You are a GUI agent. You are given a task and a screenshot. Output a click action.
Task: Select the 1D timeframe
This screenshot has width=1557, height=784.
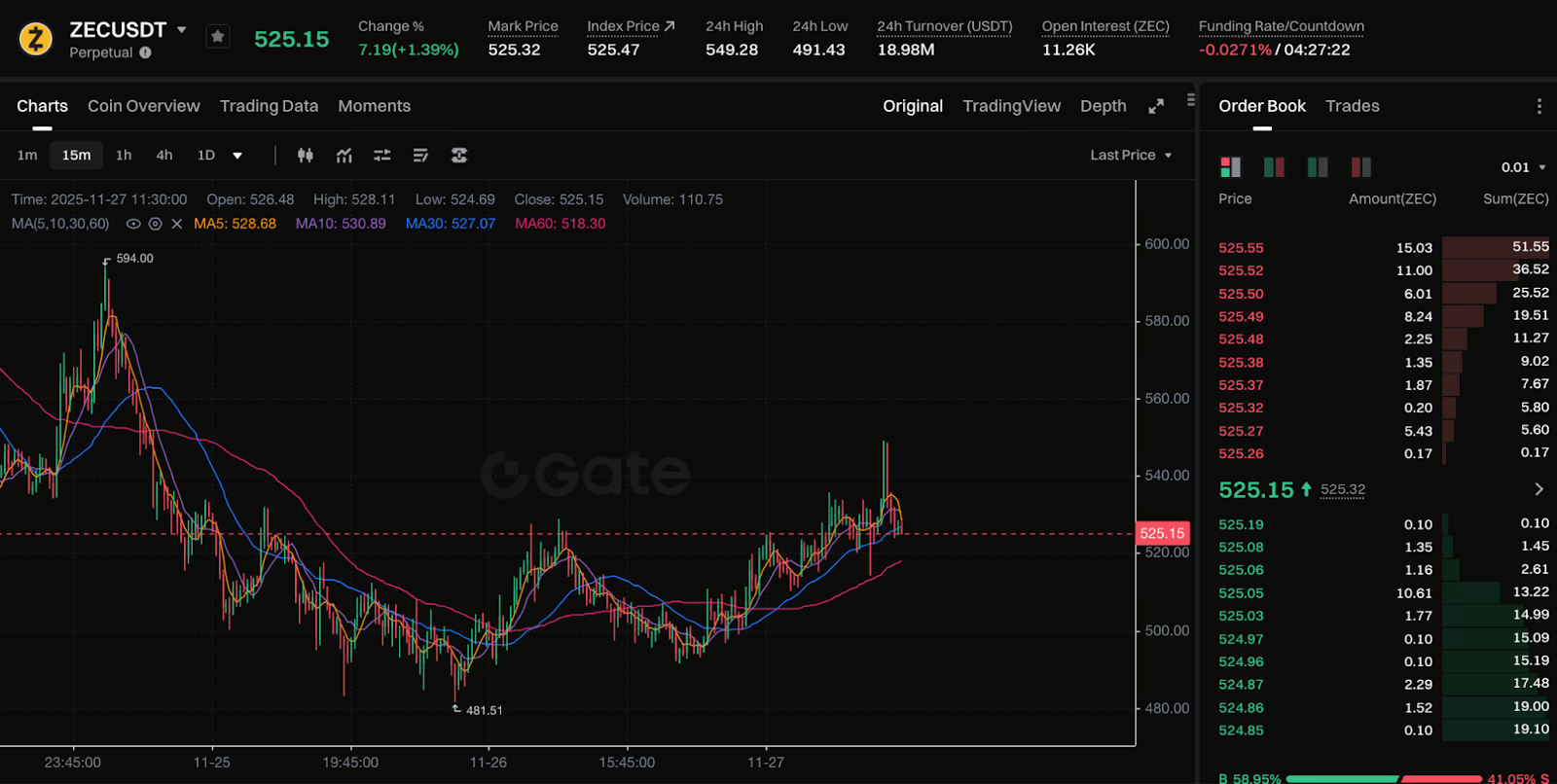pos(206,155)
